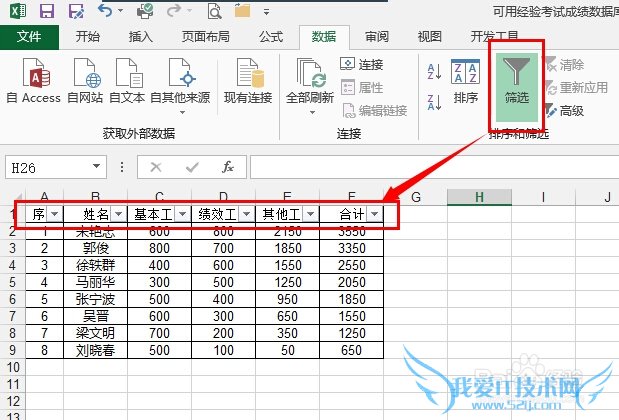Screen dimensions: 619x420
Task: Click the Excel application icon
Action: 18,11
